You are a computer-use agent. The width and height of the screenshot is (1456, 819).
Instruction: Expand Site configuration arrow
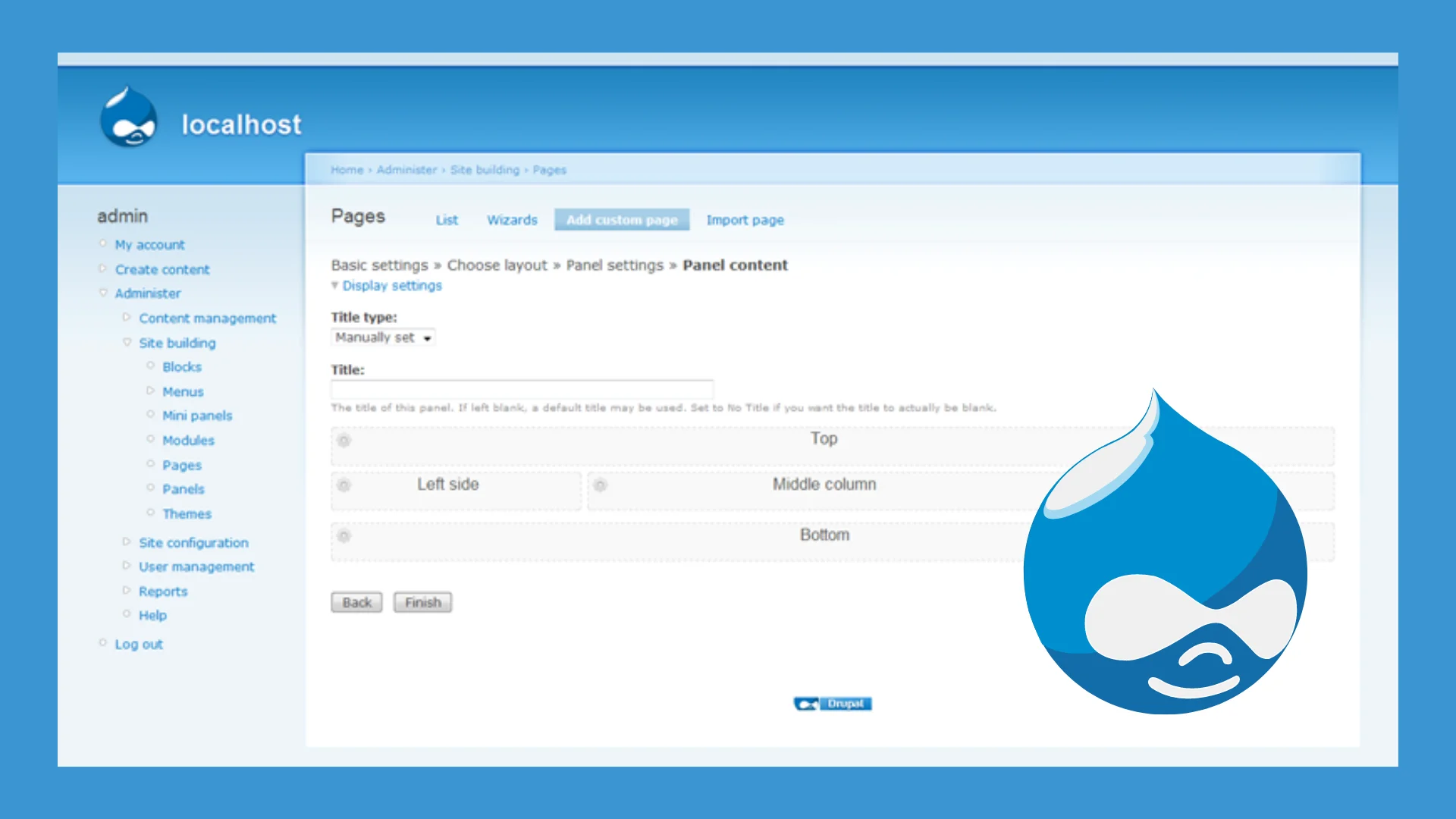point(127,541)
